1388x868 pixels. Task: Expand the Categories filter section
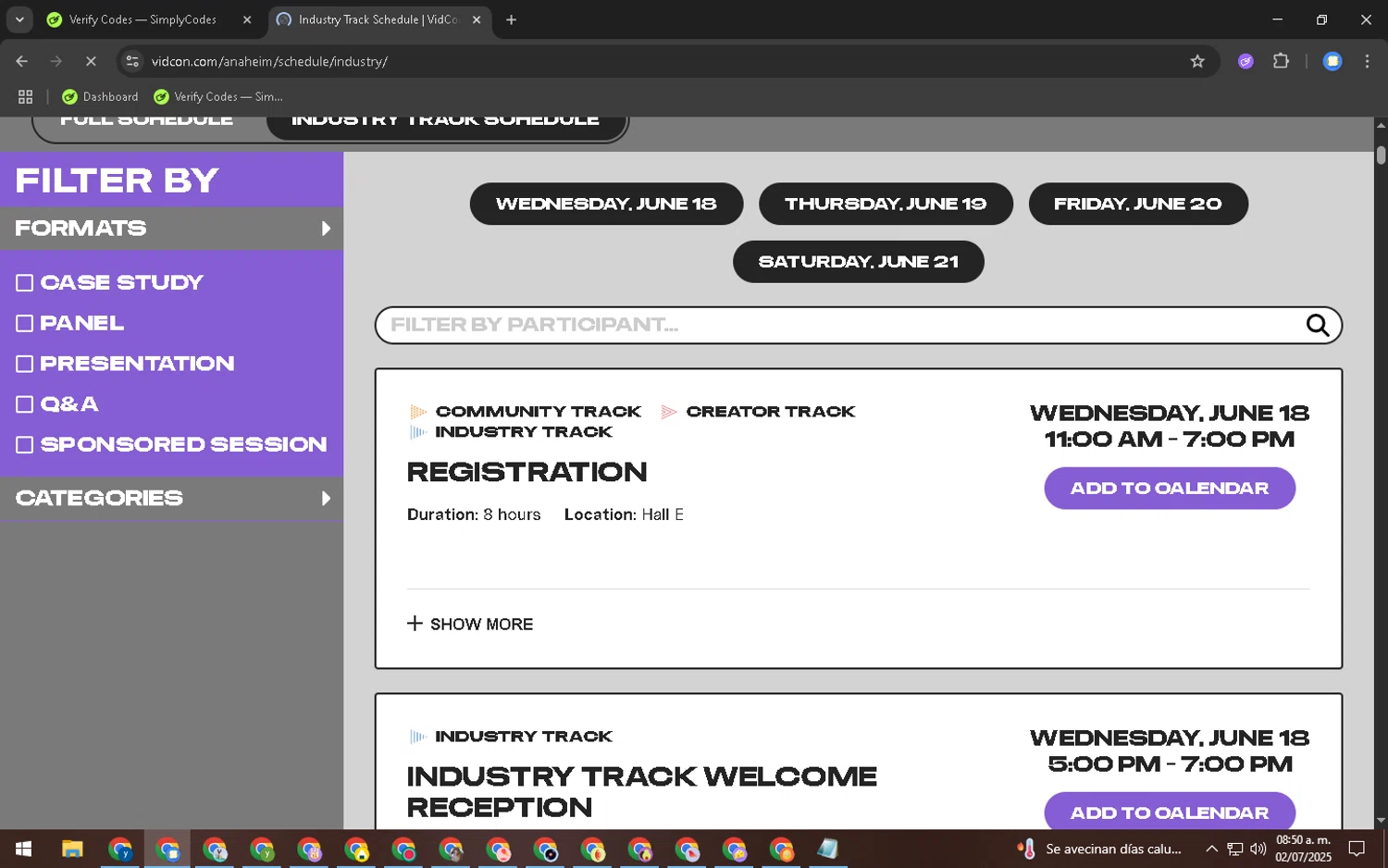click(171, 499)
